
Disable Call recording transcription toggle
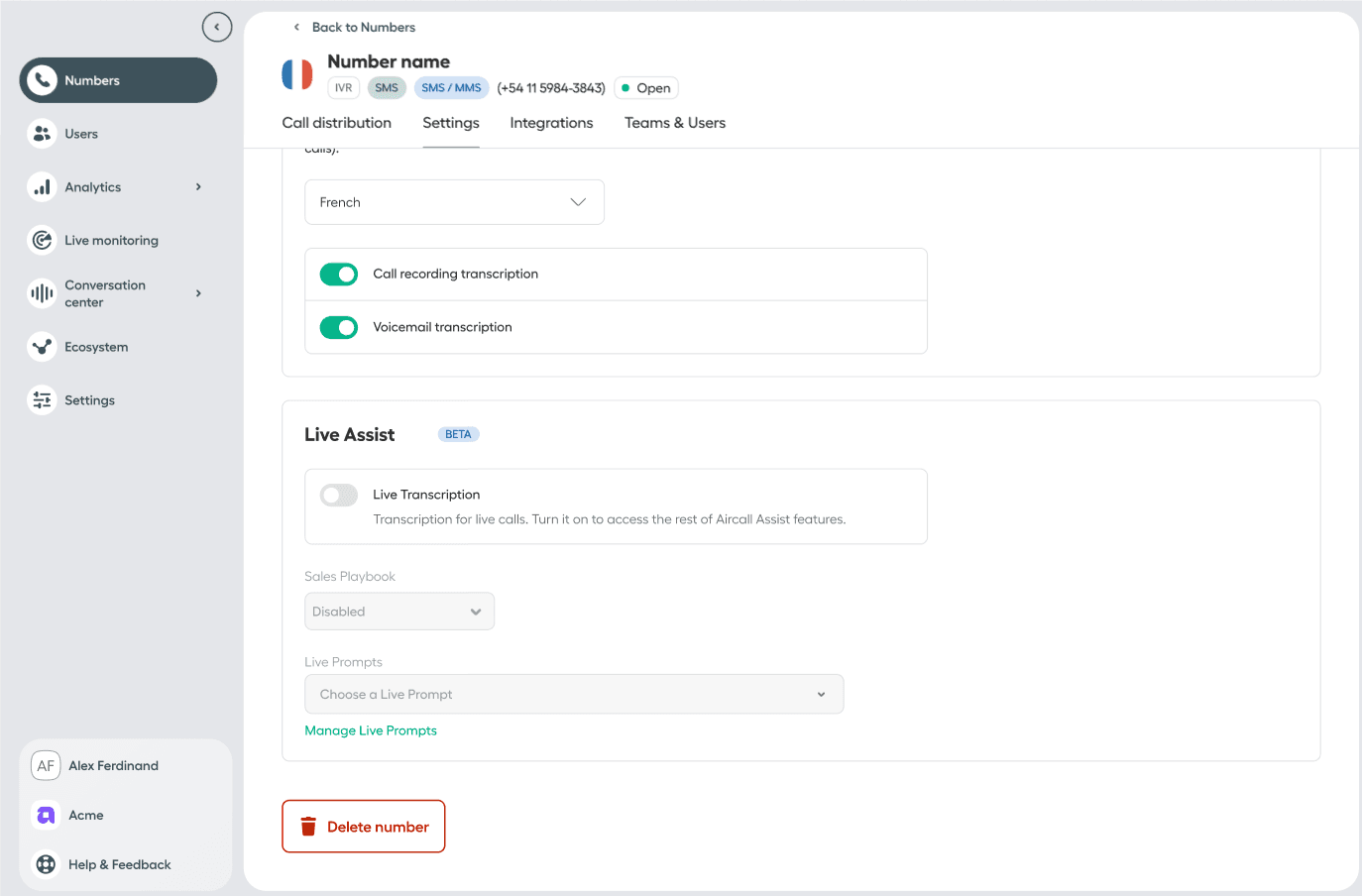(x=339, y=275)
